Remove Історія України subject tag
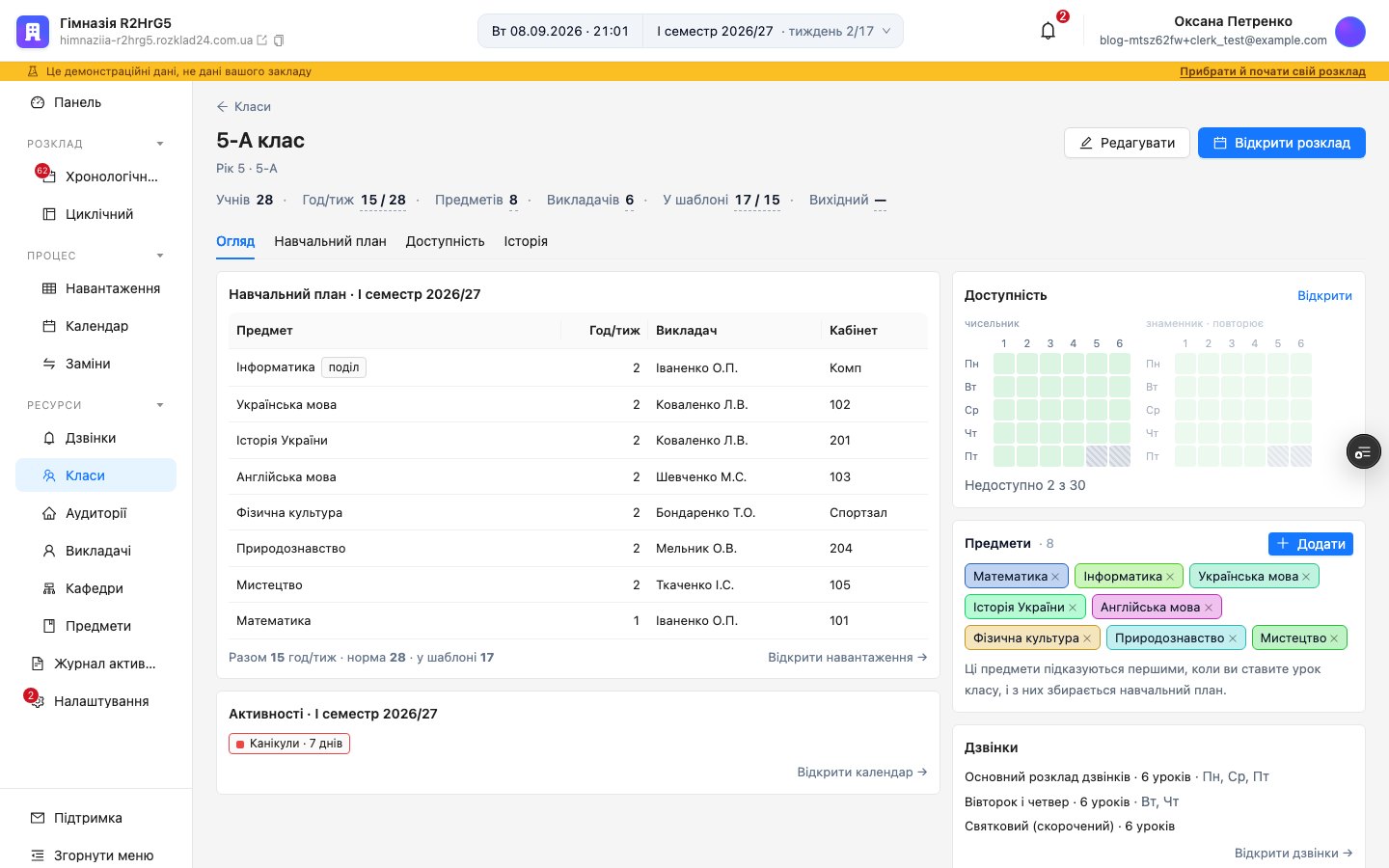The image size is (1389, 868). point(1073,608)
